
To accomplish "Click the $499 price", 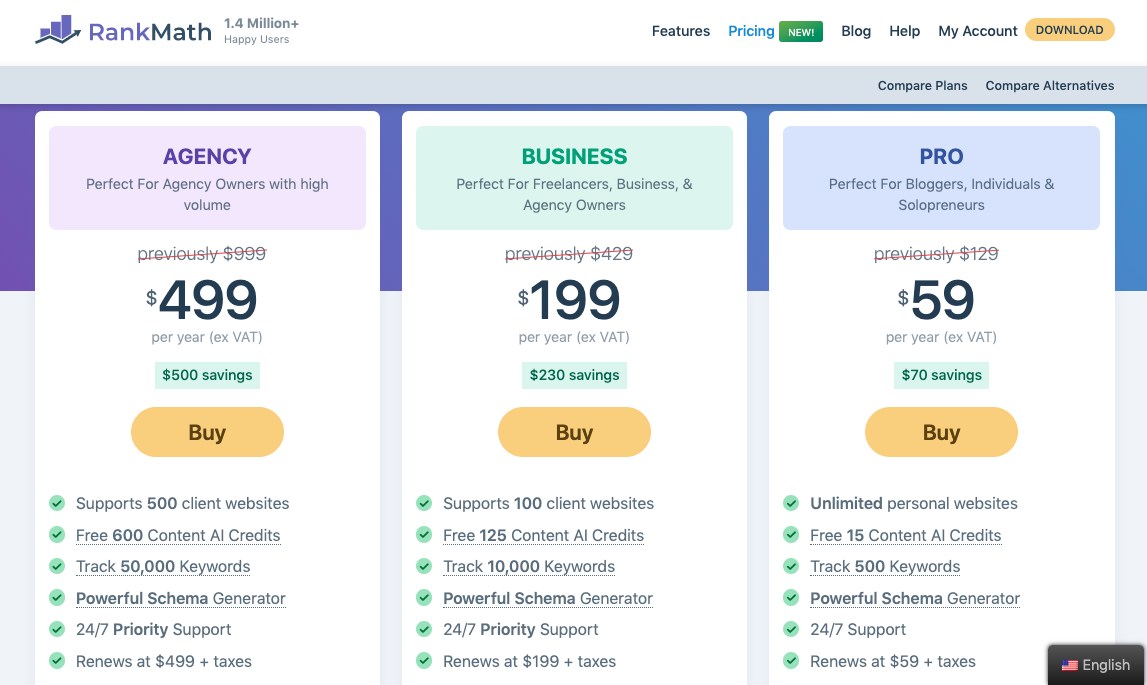I will [201, 299].
